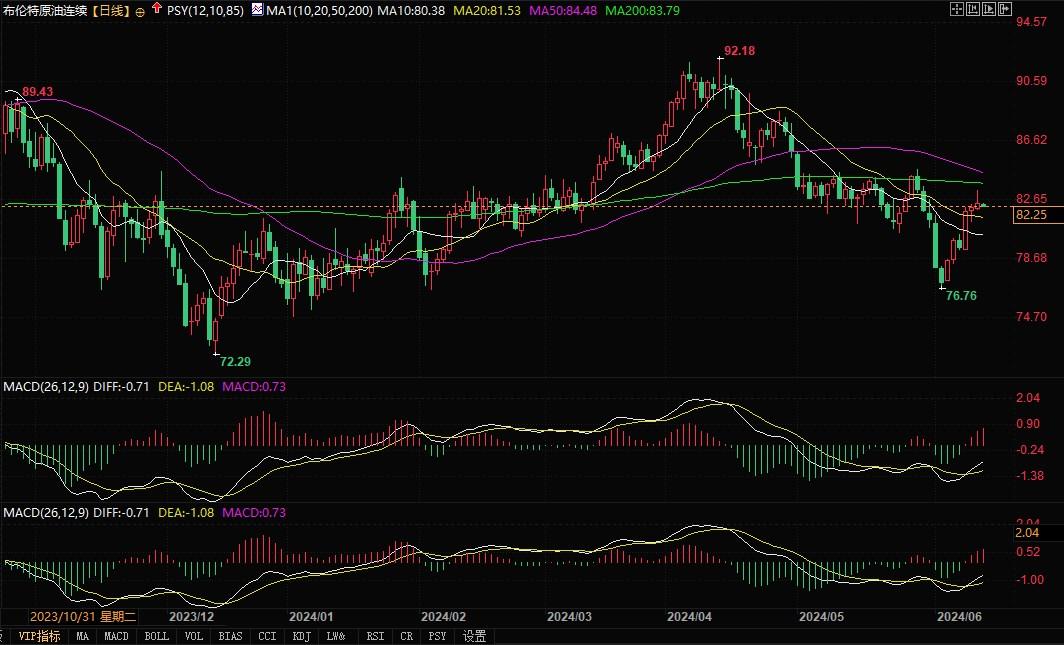
Task: Click the circled-plus icon after 日线
Action: click(138, 10)
